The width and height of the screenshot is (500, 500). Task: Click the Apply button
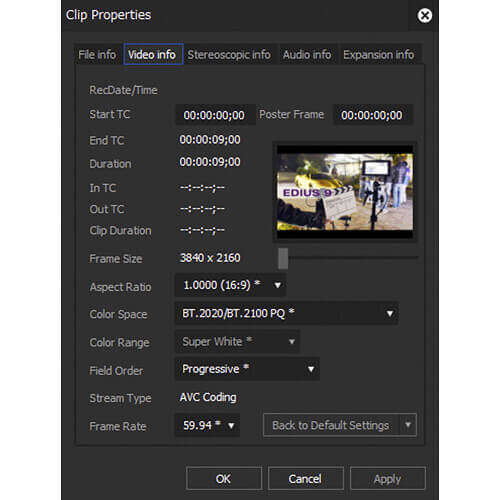click(x=388, y=479)
